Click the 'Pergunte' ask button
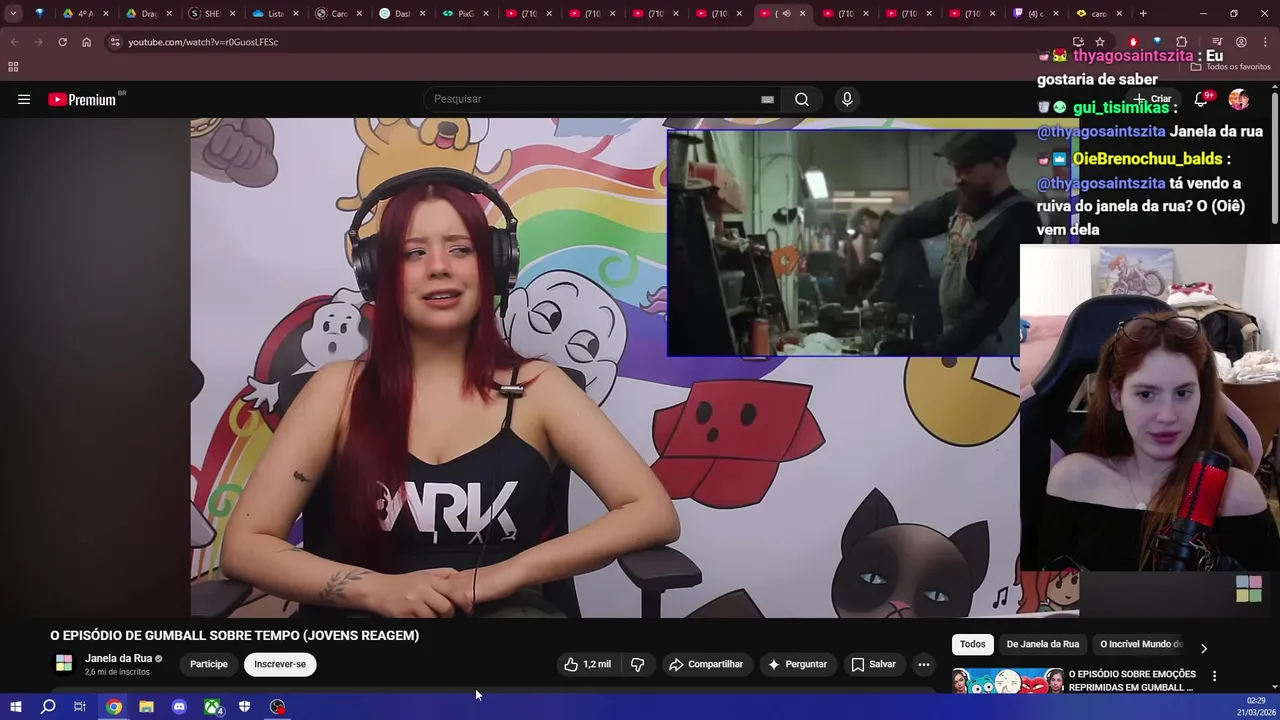This screenshot has height=720, width=1280. click(x=797, y=664)
